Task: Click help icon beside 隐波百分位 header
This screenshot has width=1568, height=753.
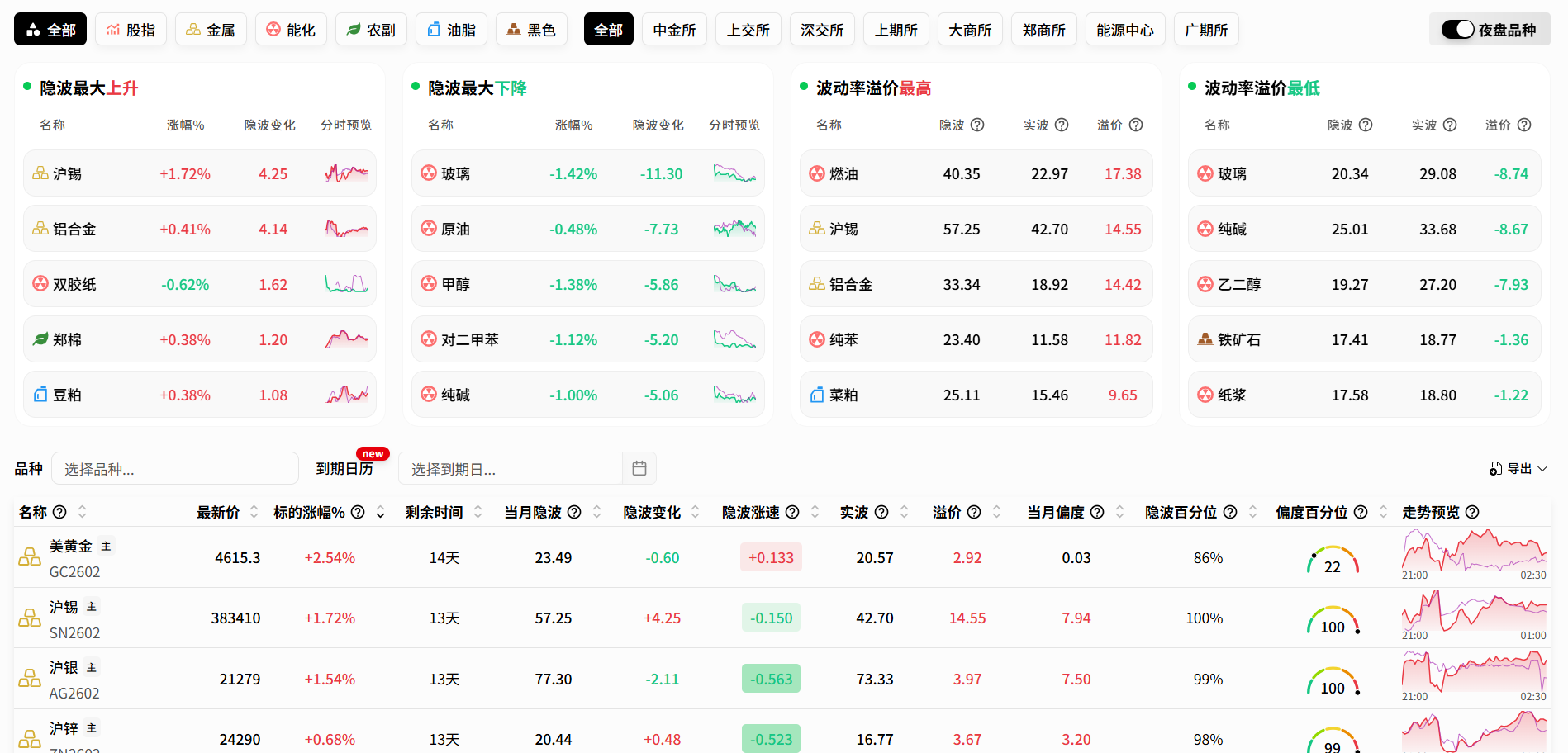Action: (1230, 512)
